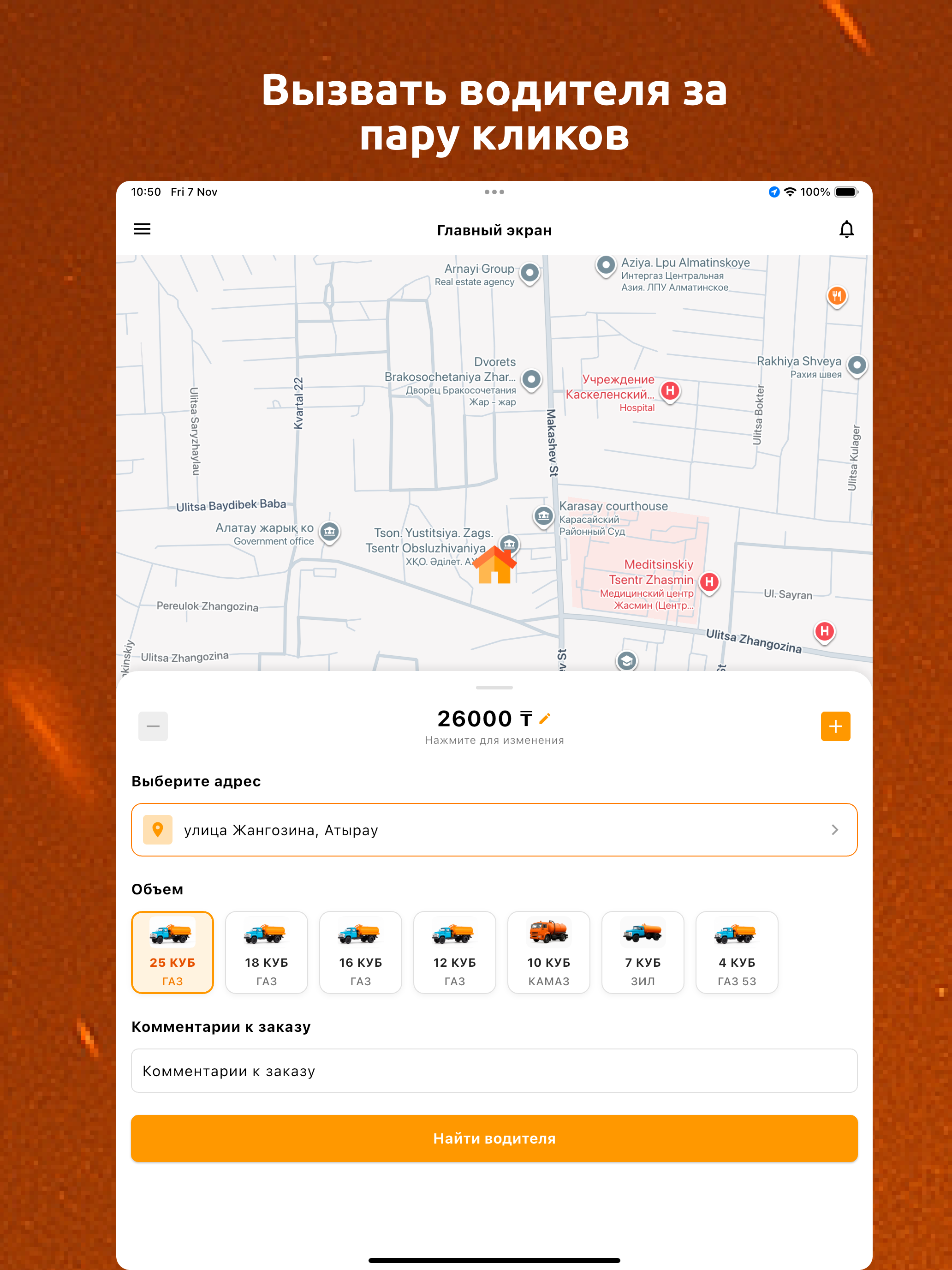This screenshot has height=1270, width=952.
Task: Select the 18 КУБ ГАЗ truck
Action: [267, 952]
